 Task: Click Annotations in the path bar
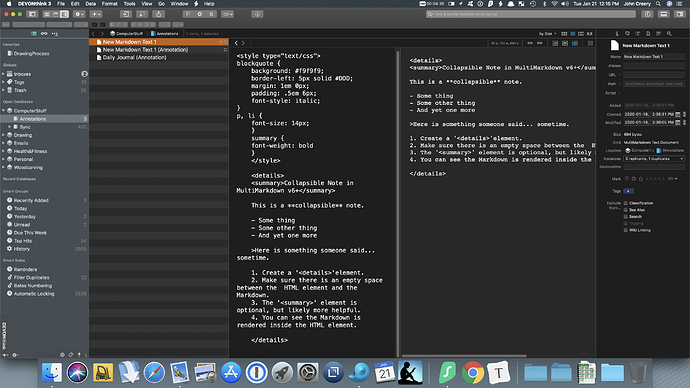[165, 33]
